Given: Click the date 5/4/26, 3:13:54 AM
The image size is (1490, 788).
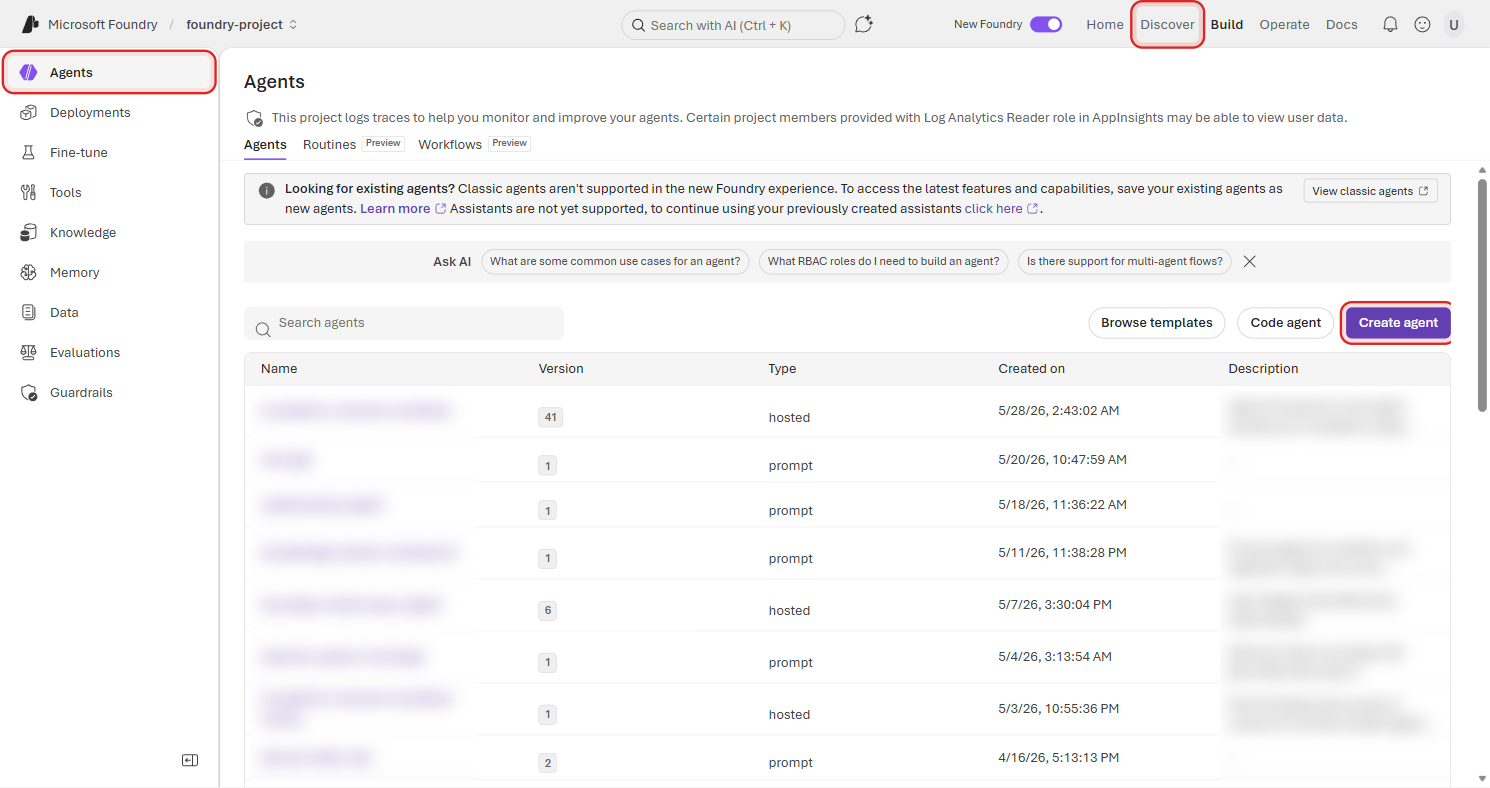Looking at the screenshot, I should [x=1056, y=656].
